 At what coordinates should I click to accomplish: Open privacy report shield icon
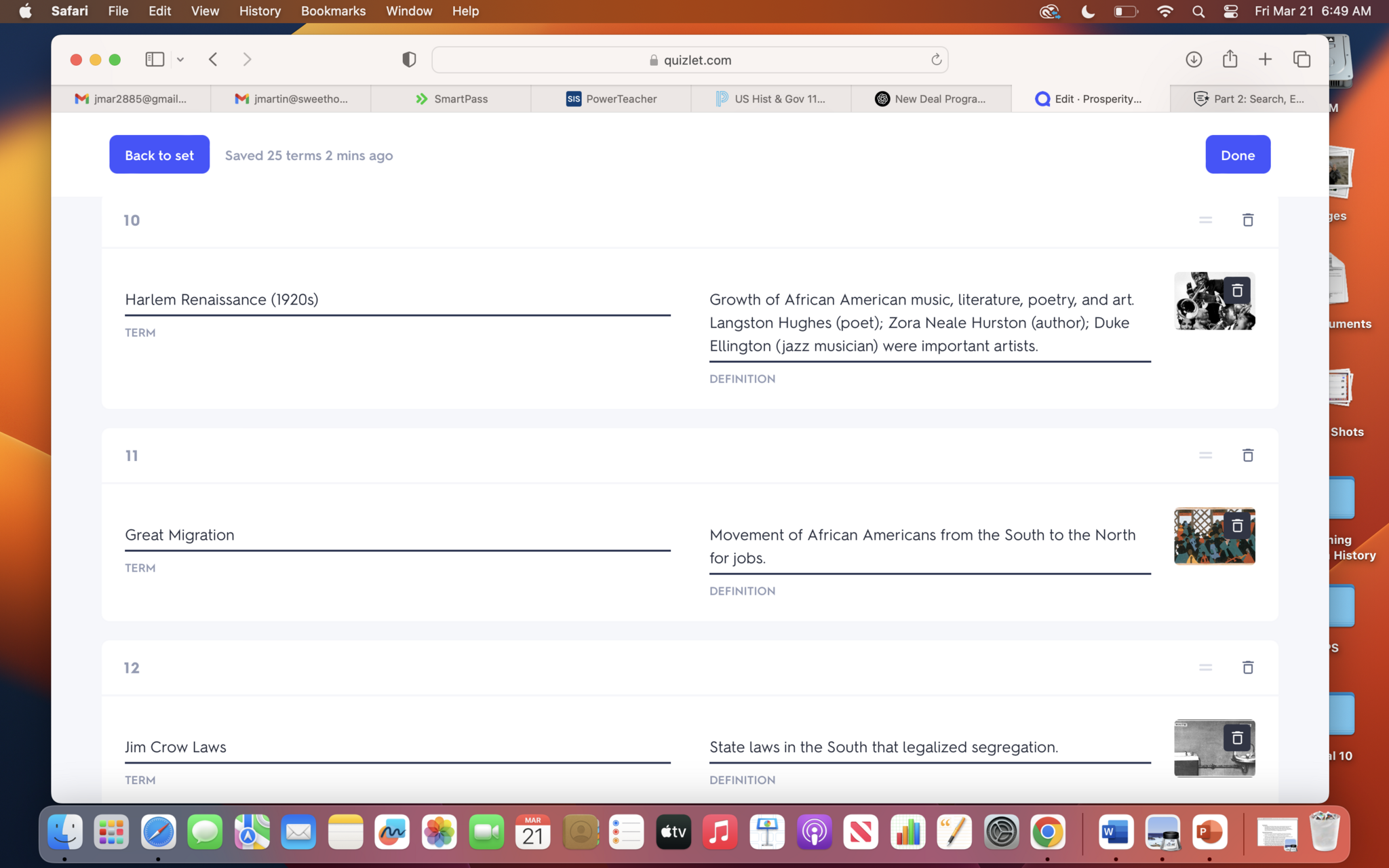point(409,60)
